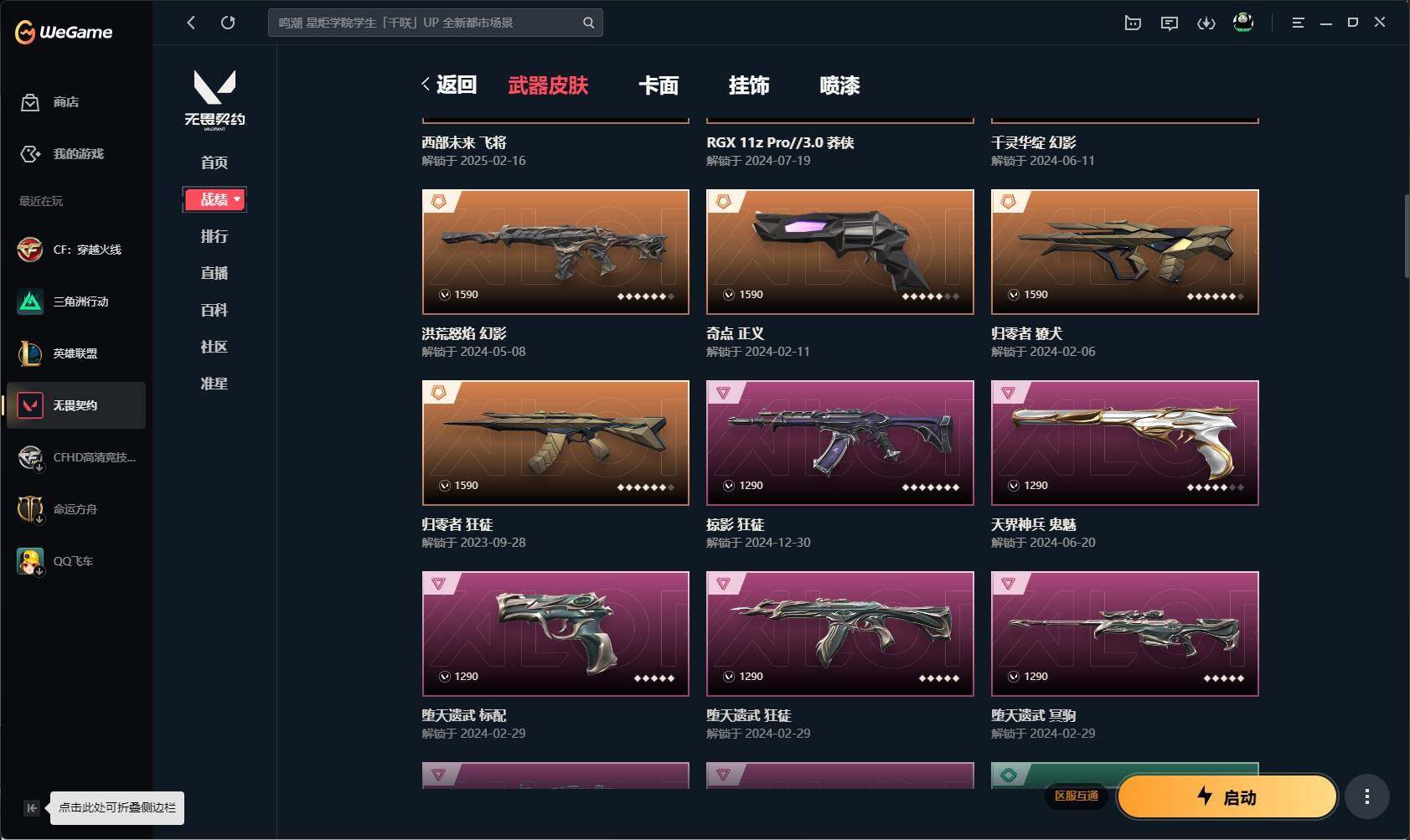Screen dimensions: 1410x840
Task: Open the hamburger main menu in title bar
Action: pos(1298,23)
